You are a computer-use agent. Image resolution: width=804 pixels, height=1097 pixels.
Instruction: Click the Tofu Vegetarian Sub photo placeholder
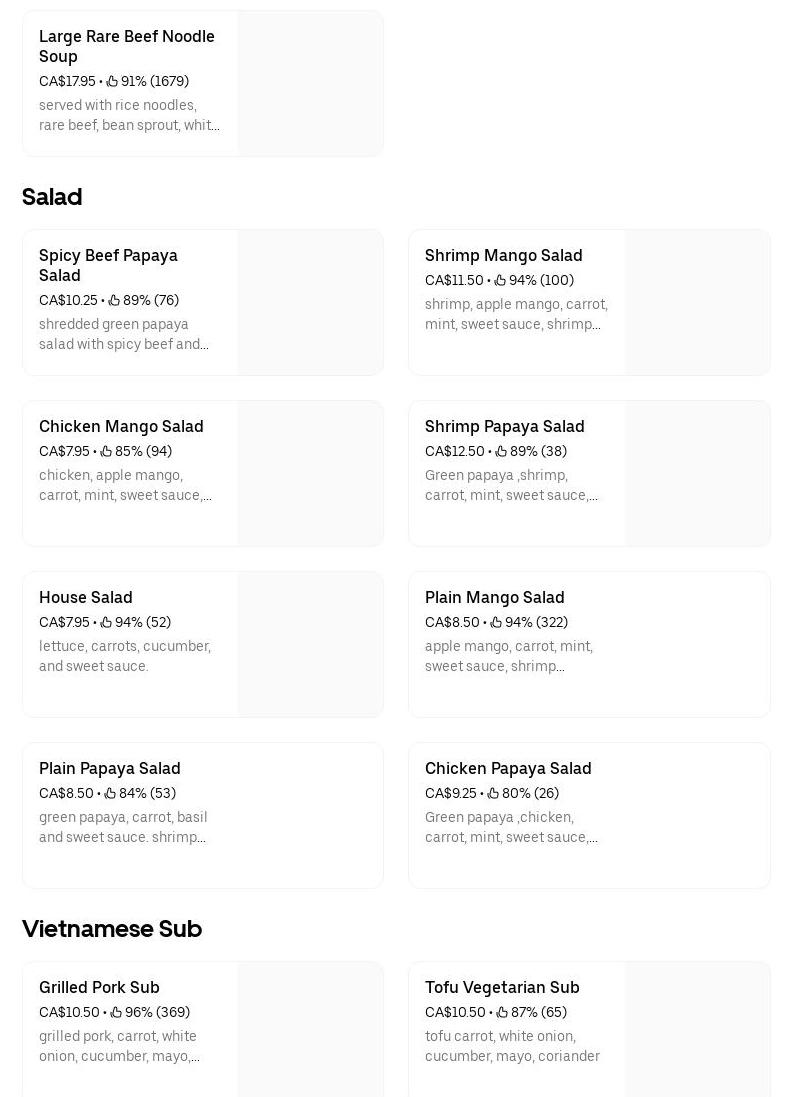pyautogui.click(x=697, y=1030)
